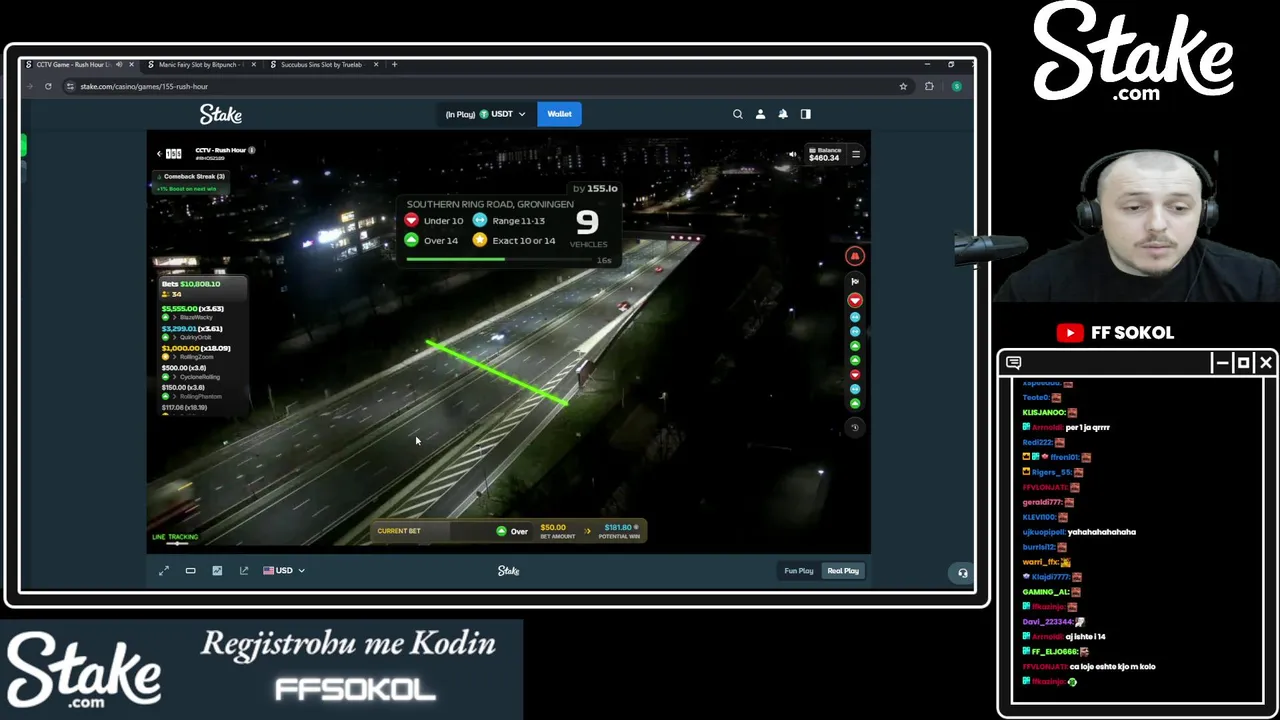Open a new browser tab

point(394,65)
